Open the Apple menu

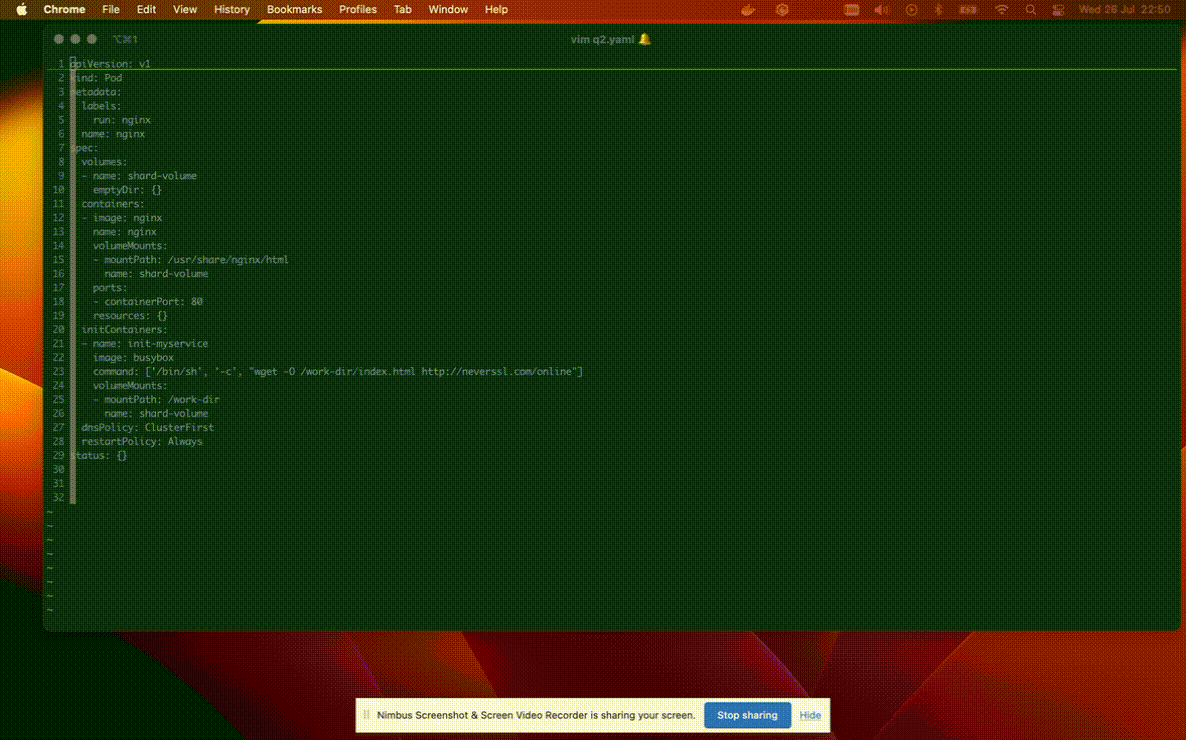[22, 9]
